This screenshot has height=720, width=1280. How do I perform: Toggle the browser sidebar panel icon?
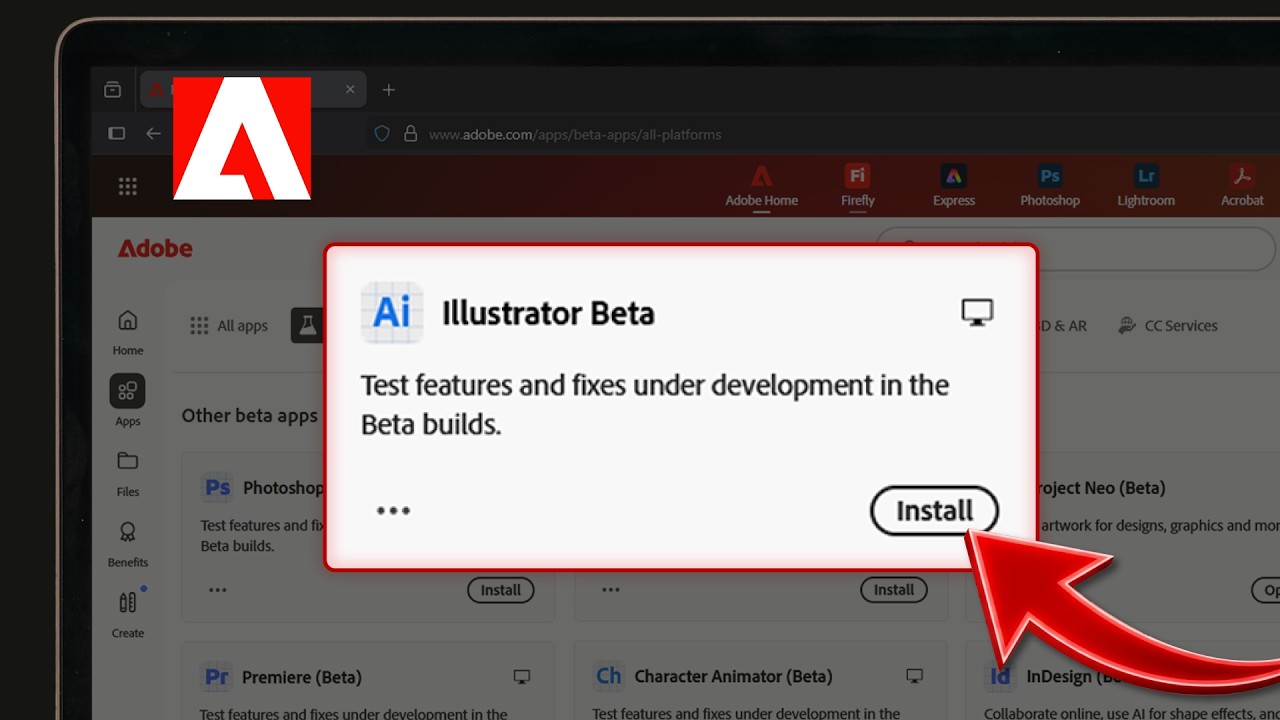(116, 133)
